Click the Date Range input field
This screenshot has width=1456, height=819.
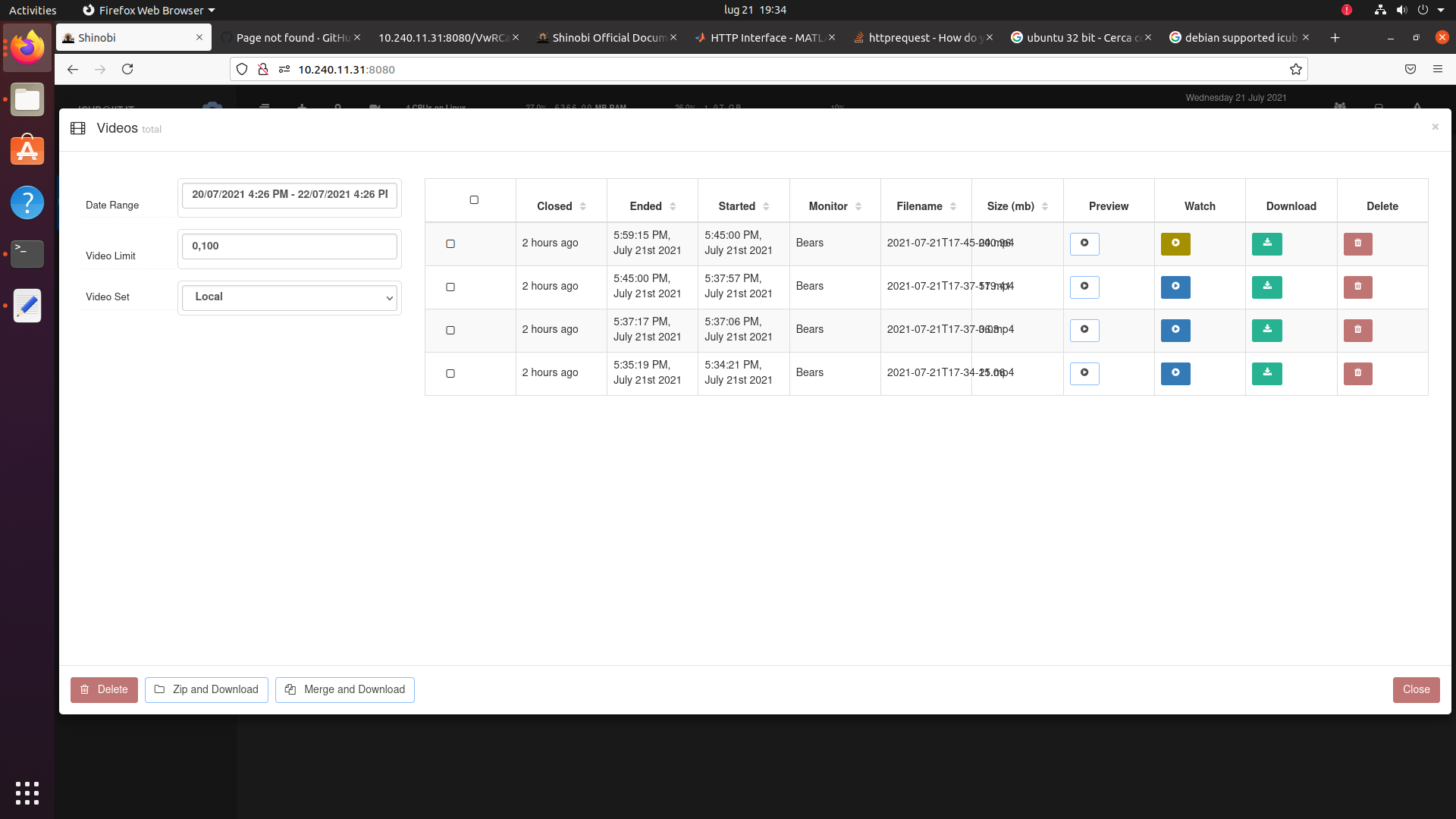tap(289, 194)
